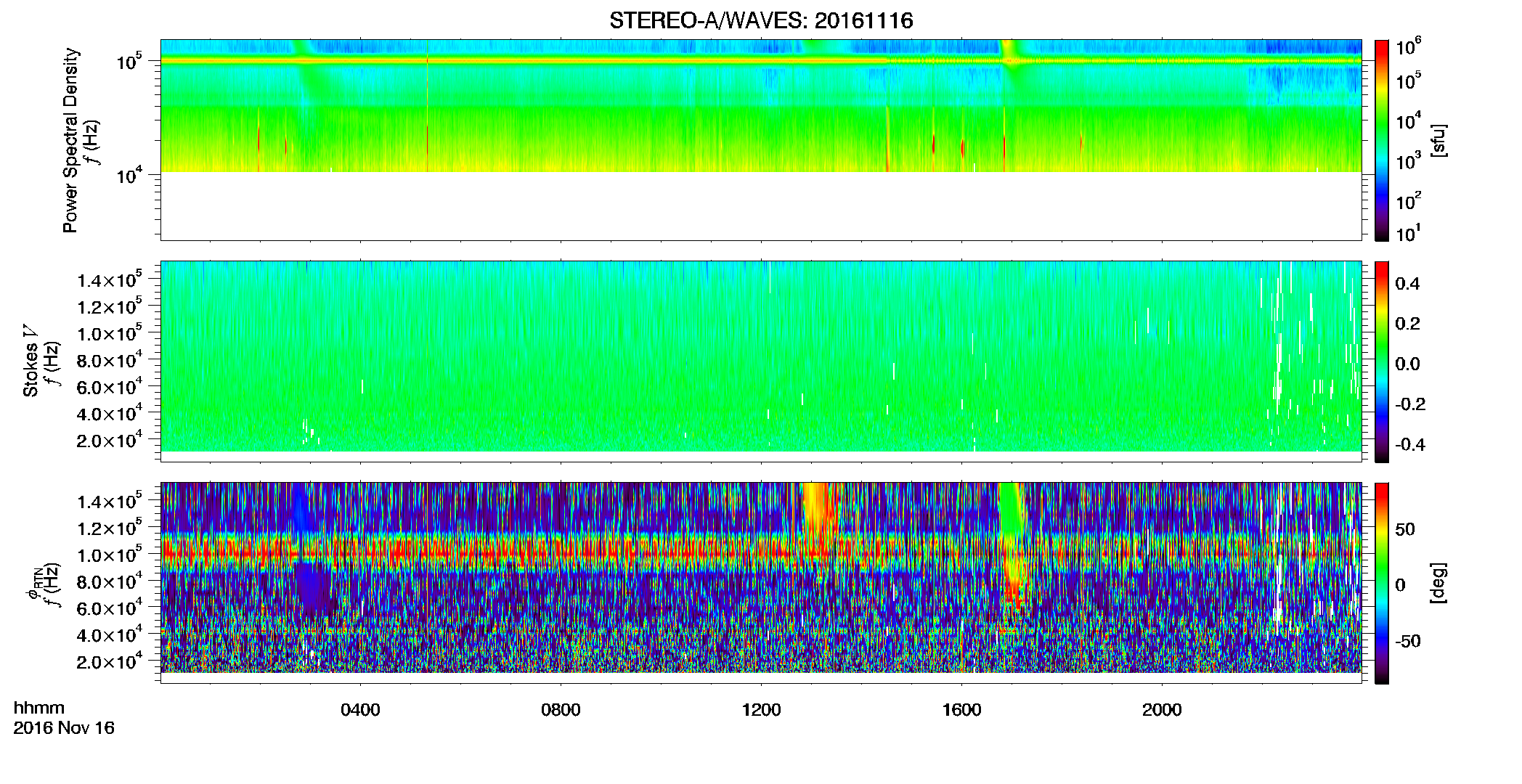Select the 1600 time tick label
Screen dimensions: 1522x784
tap(961, 710)
